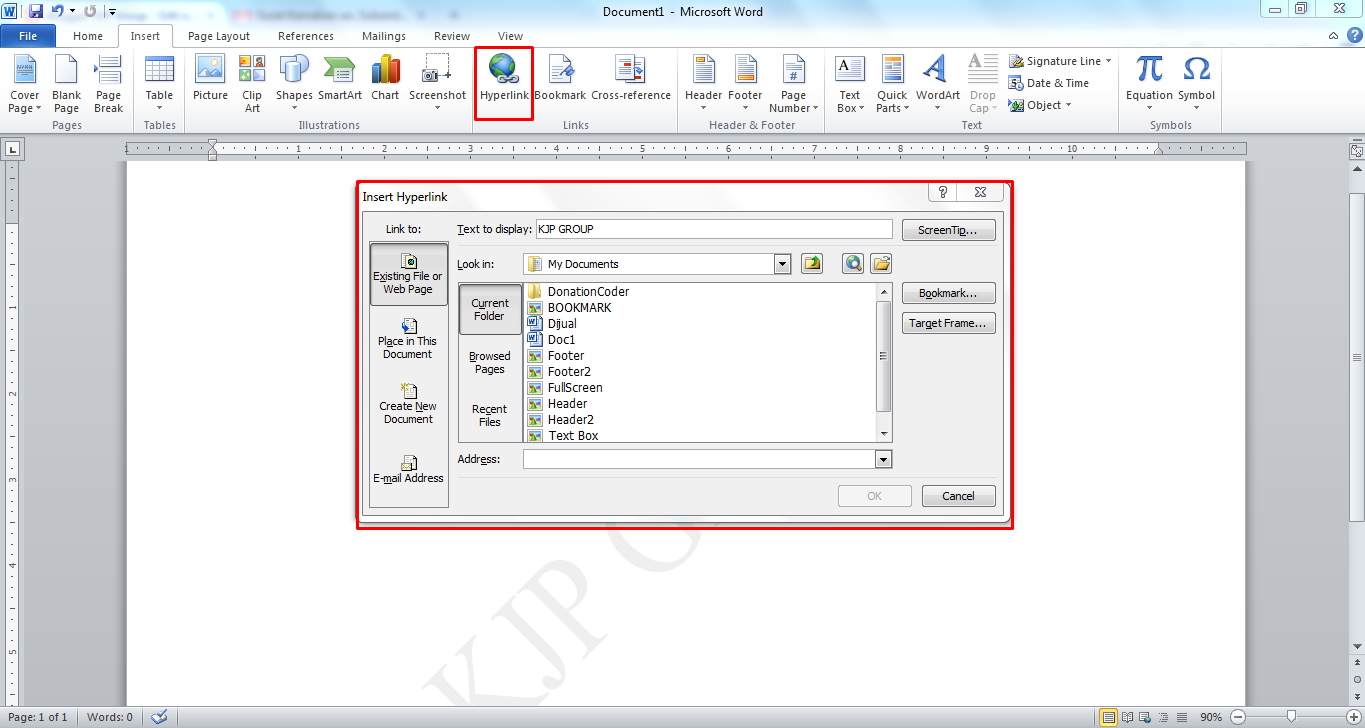The width and height of the screenshot is (1365, 728).
Task: Switch to the Mailings ribbon tab
Action: point(383,35)
